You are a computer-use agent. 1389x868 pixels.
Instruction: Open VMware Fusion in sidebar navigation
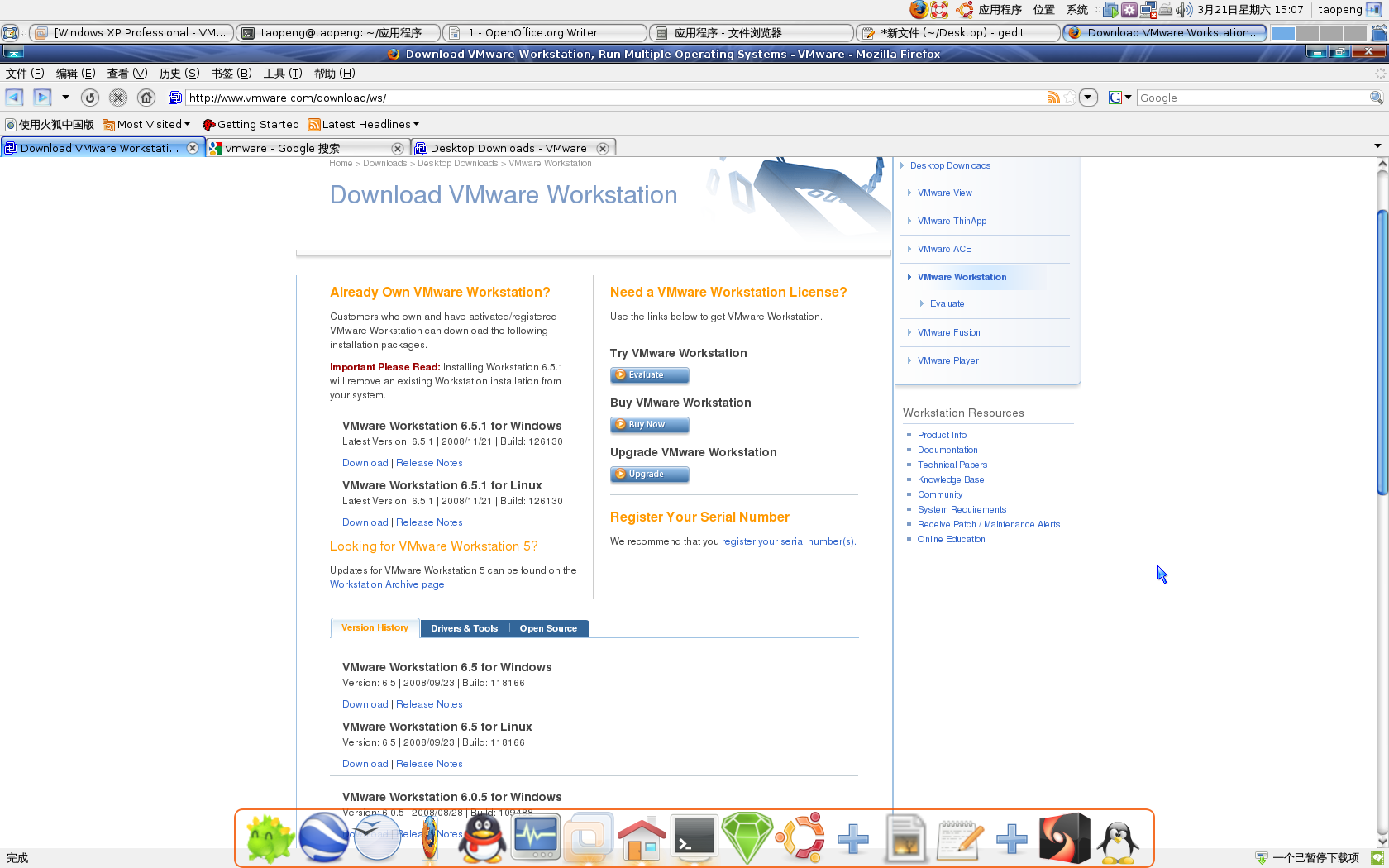tap(948, 332)
